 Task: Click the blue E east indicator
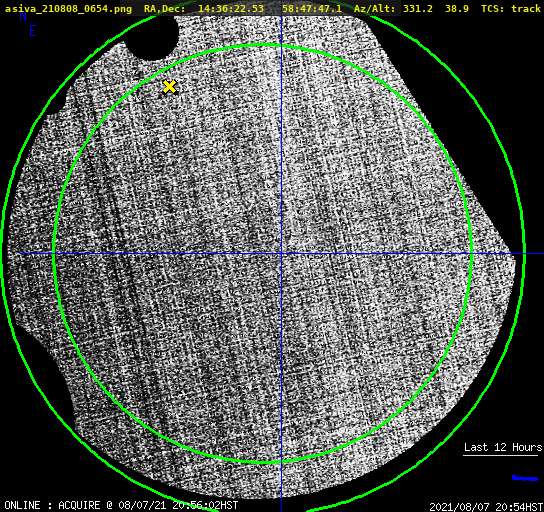tap(33, 31)
